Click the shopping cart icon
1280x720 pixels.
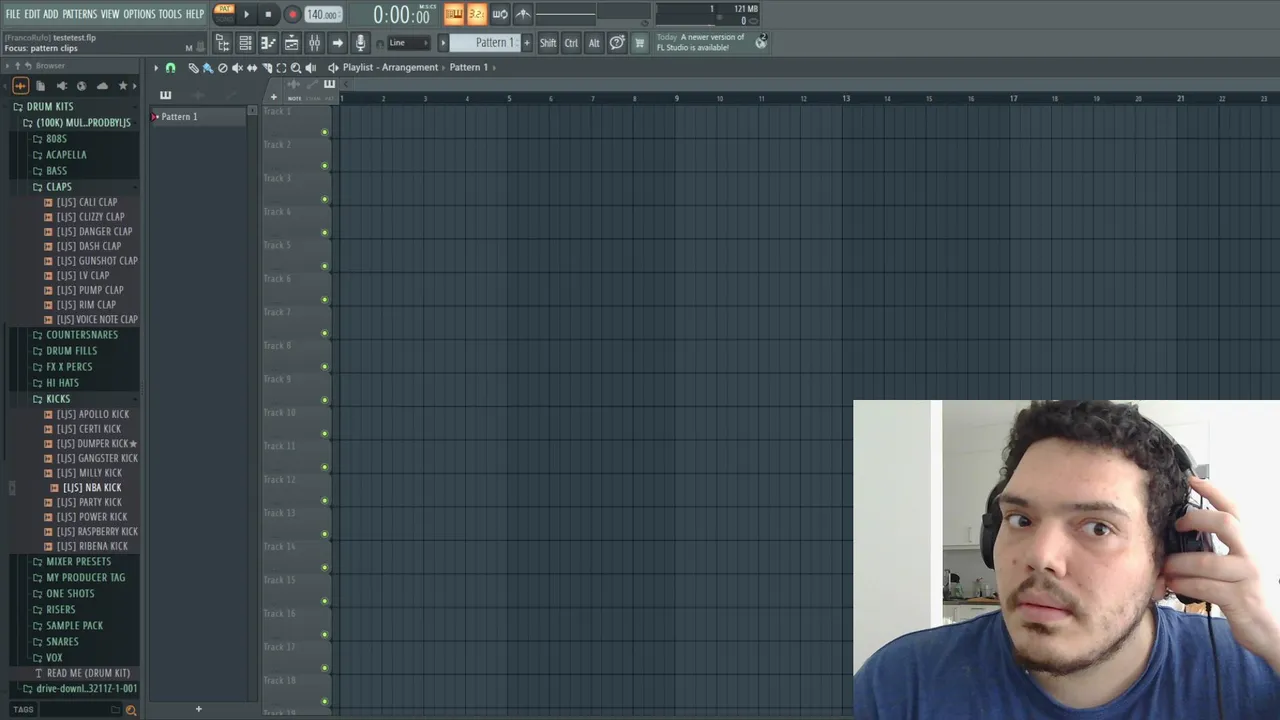[x=639, y=43]
